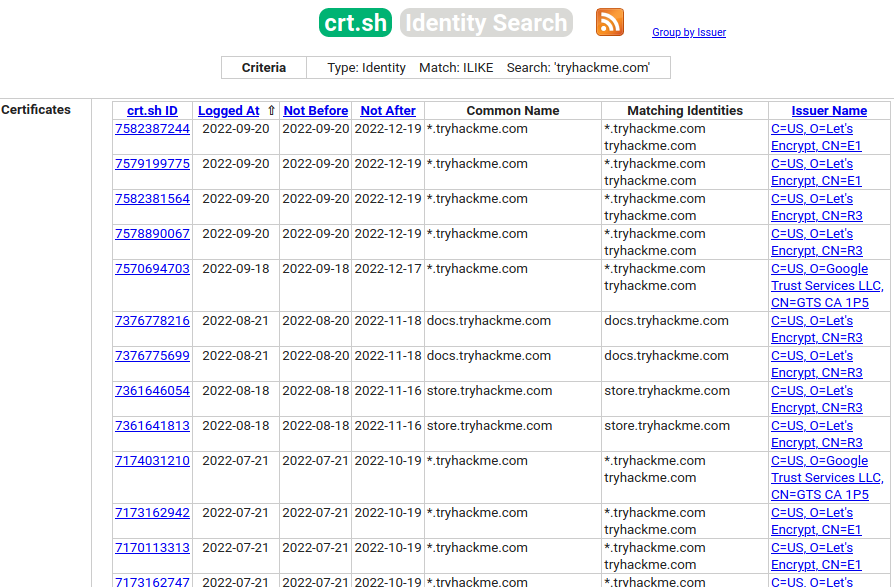Sort by Logged At column header
894x587 pixels.
coord(229,111)
